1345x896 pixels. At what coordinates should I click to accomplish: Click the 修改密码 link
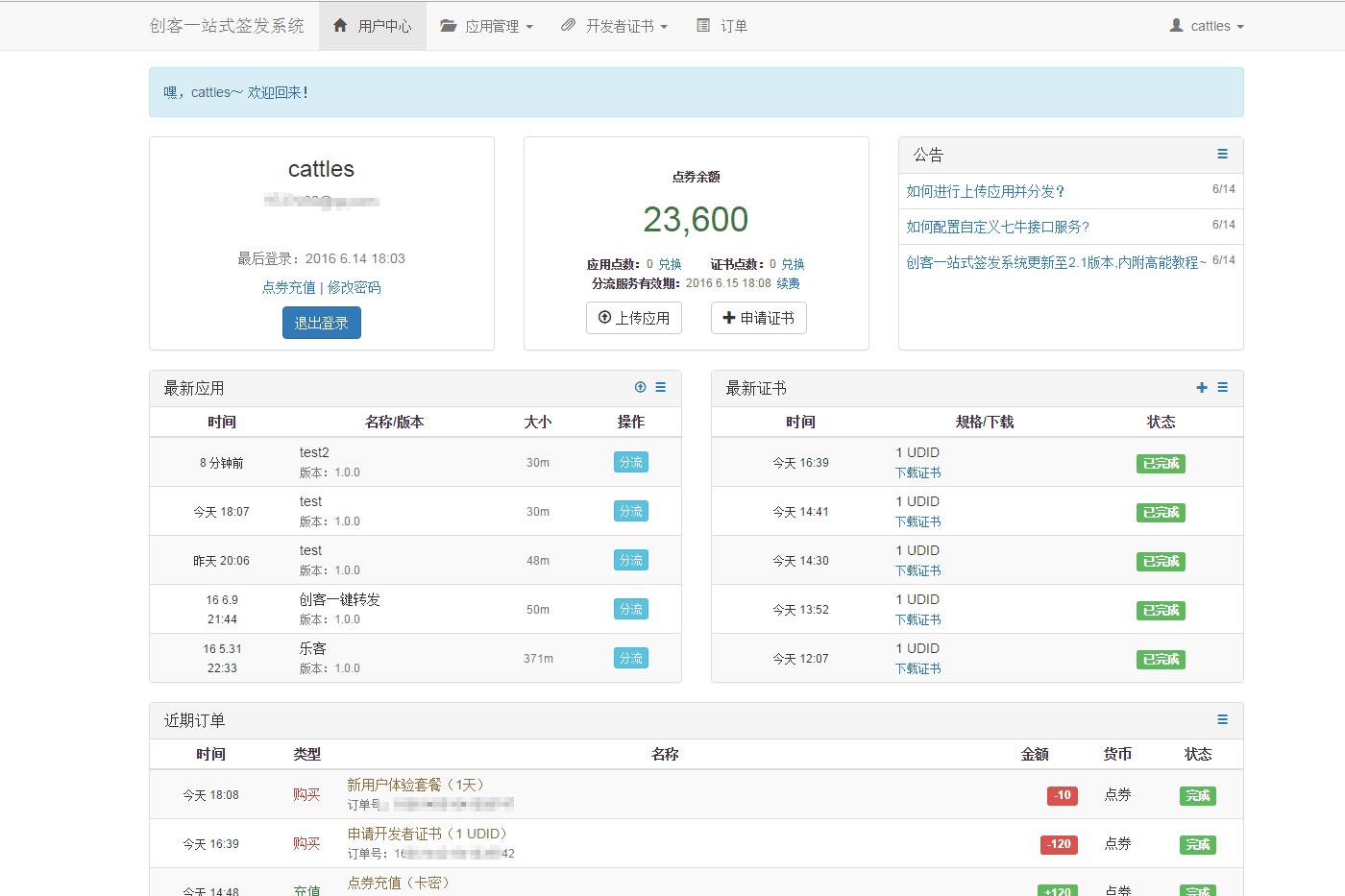355,287
